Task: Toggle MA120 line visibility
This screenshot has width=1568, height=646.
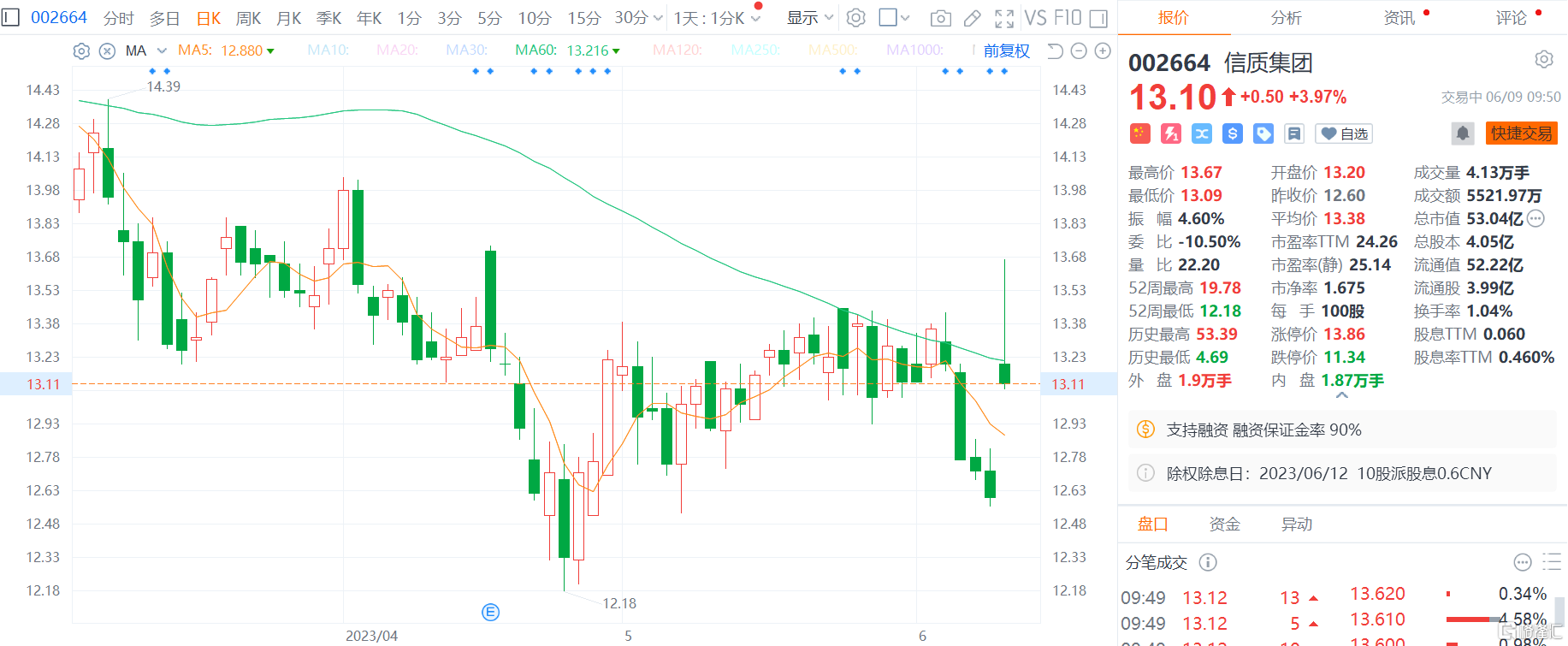Action: click(x=677, y=50)
